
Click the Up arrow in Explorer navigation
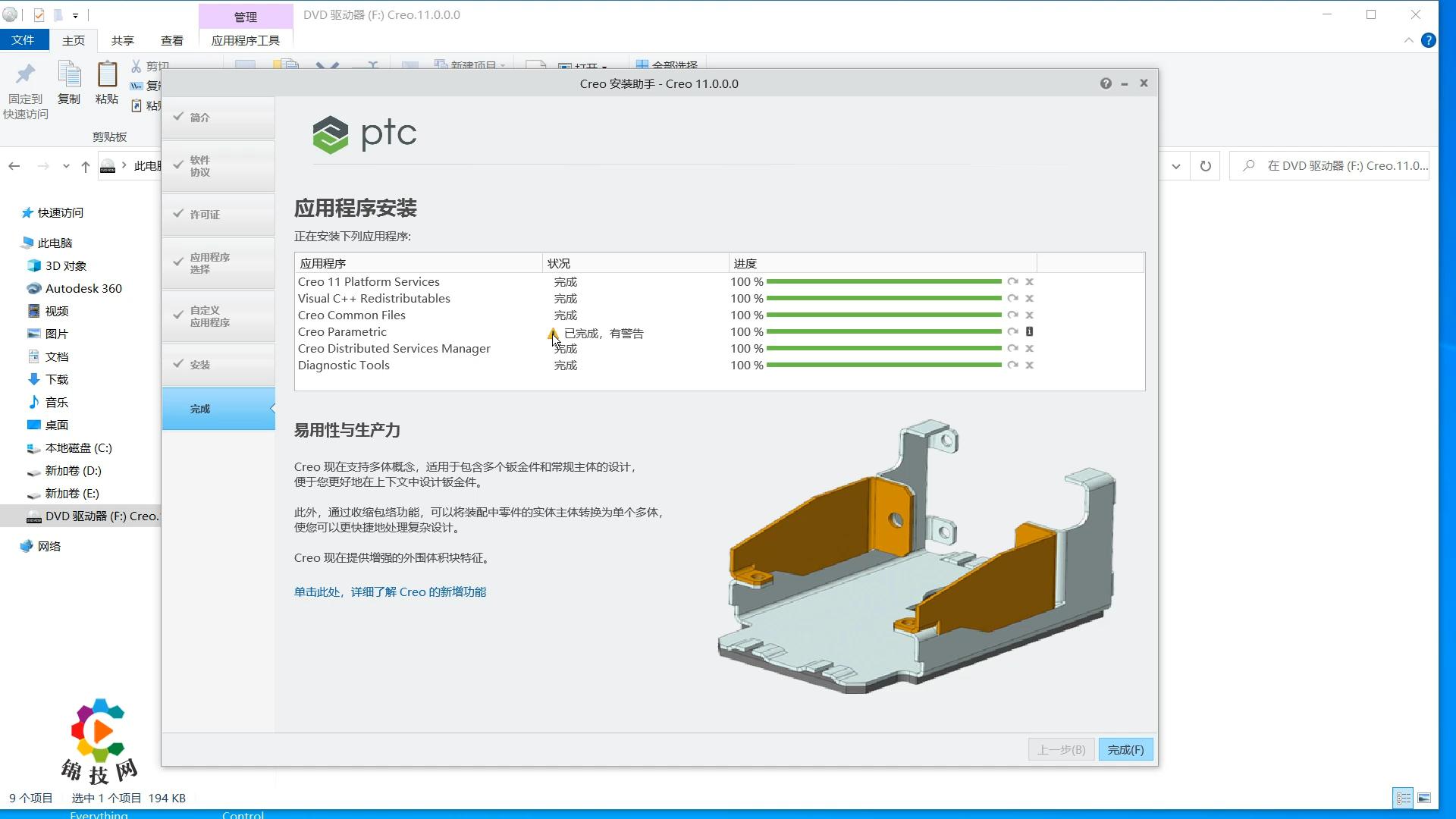[x=86, y=166]
